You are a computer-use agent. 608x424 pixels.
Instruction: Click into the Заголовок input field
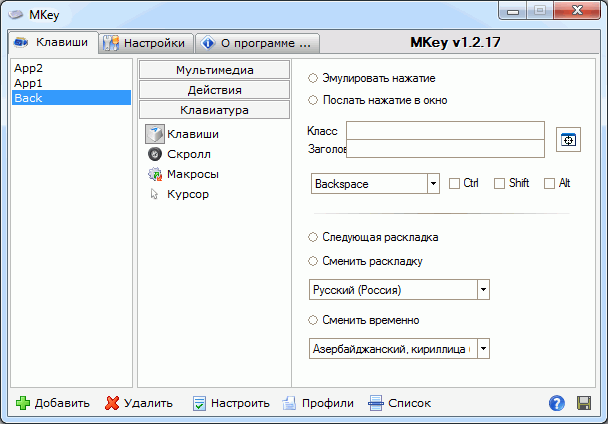(445, 149)
